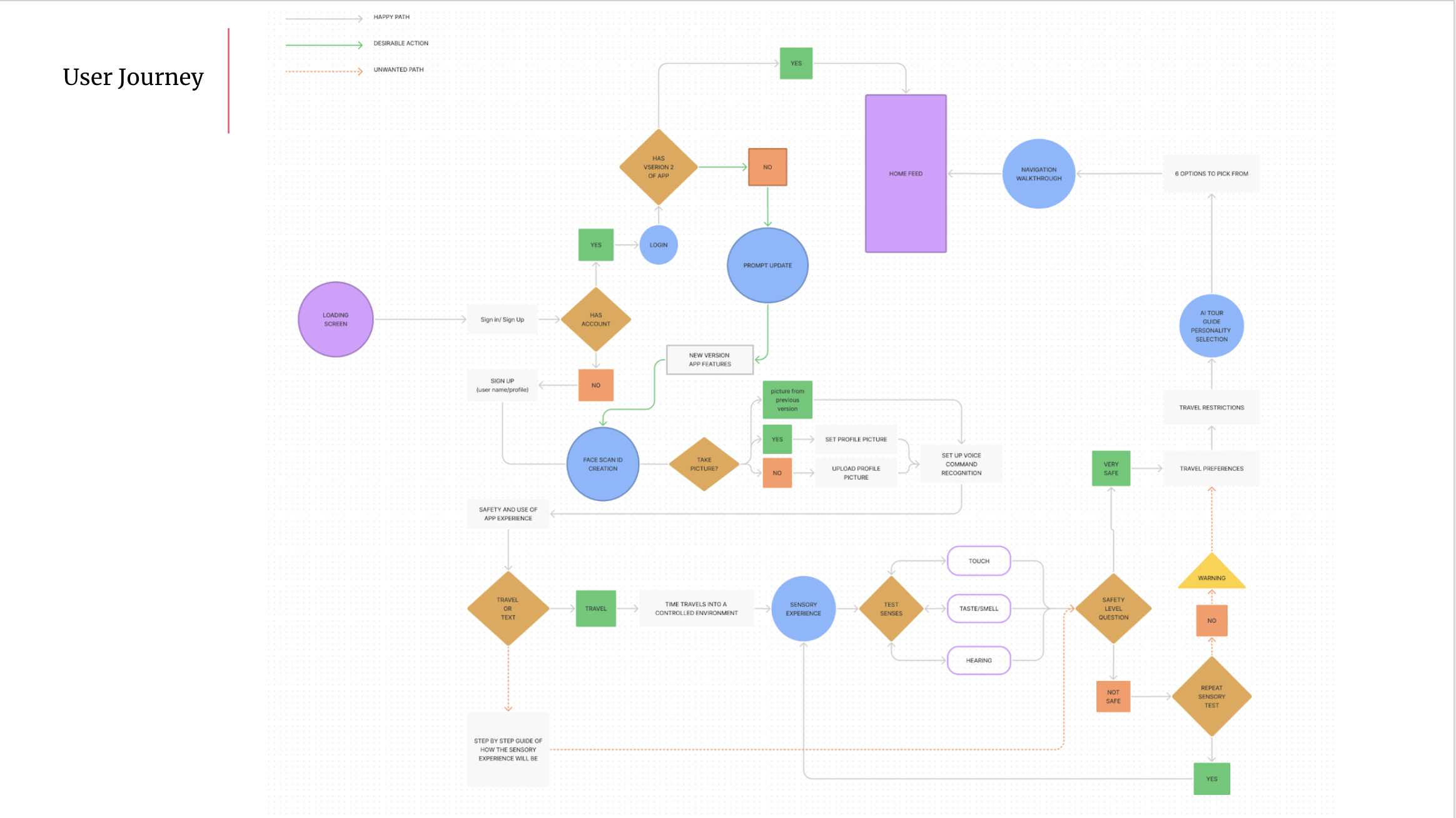
Task: Click the Sign in/ Sign Up box
Action: pos(502,320)
